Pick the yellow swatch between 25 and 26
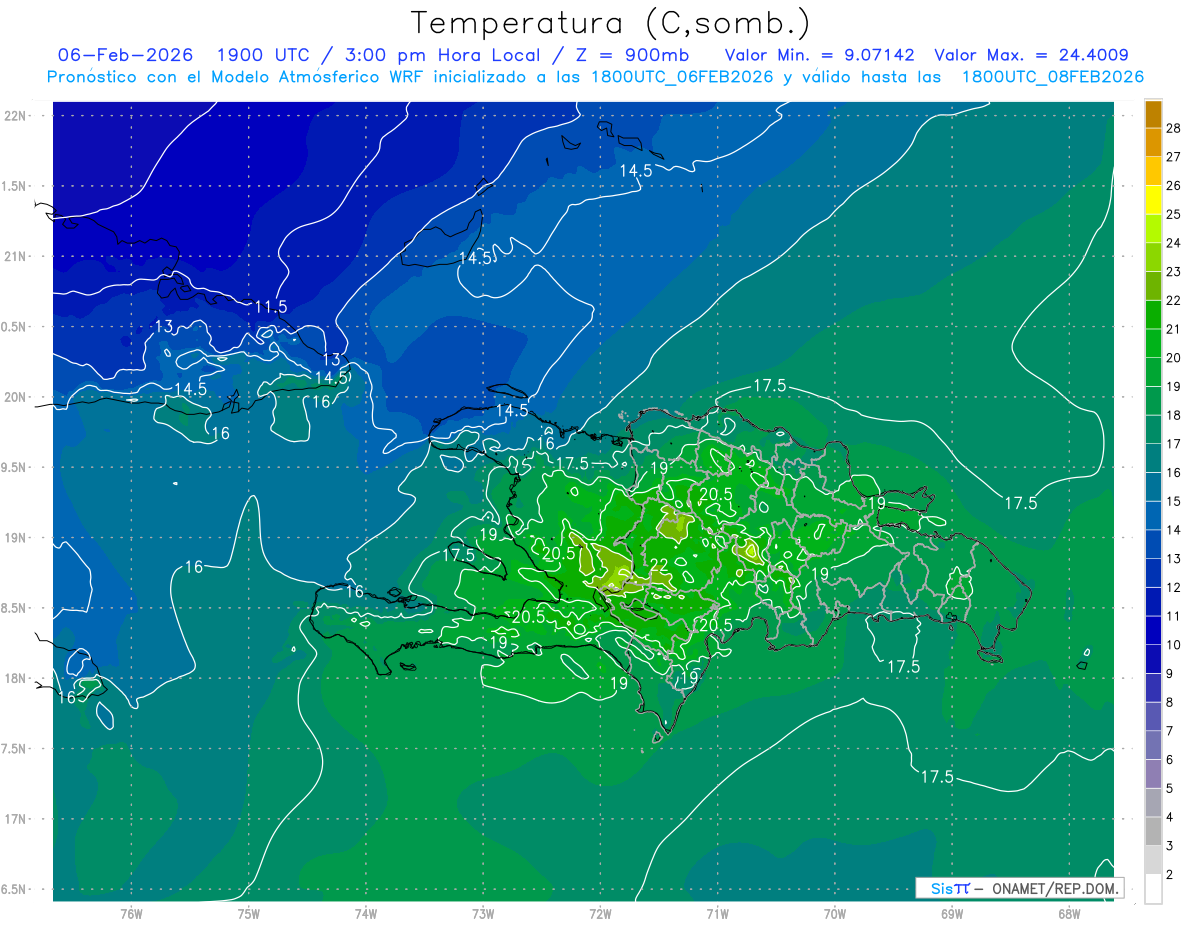1200x927 pixels. tap(1153, 199)
